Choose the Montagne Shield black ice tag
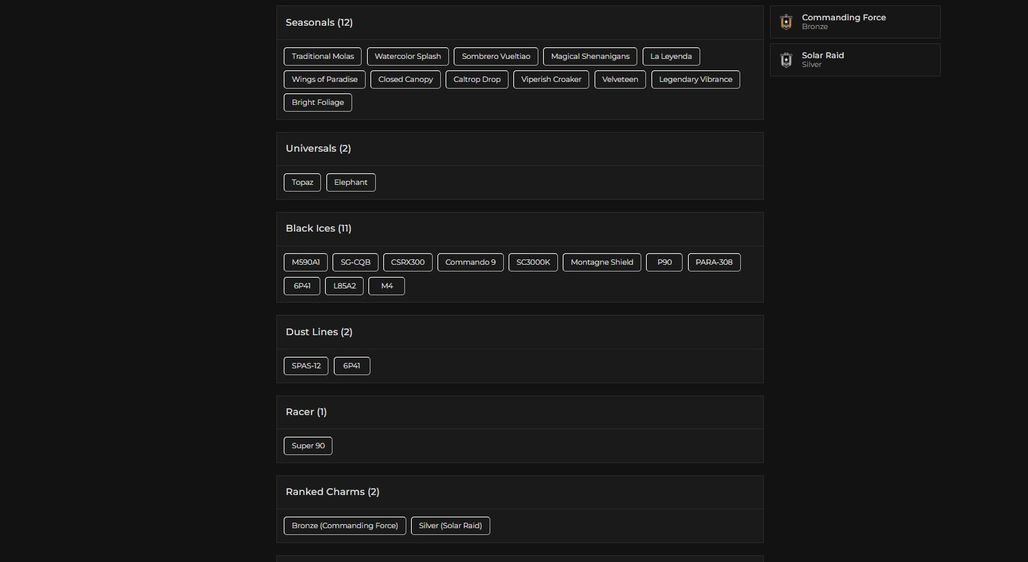Image resolution: width=1028 pixels, height=562 pixels. [602, 262]
